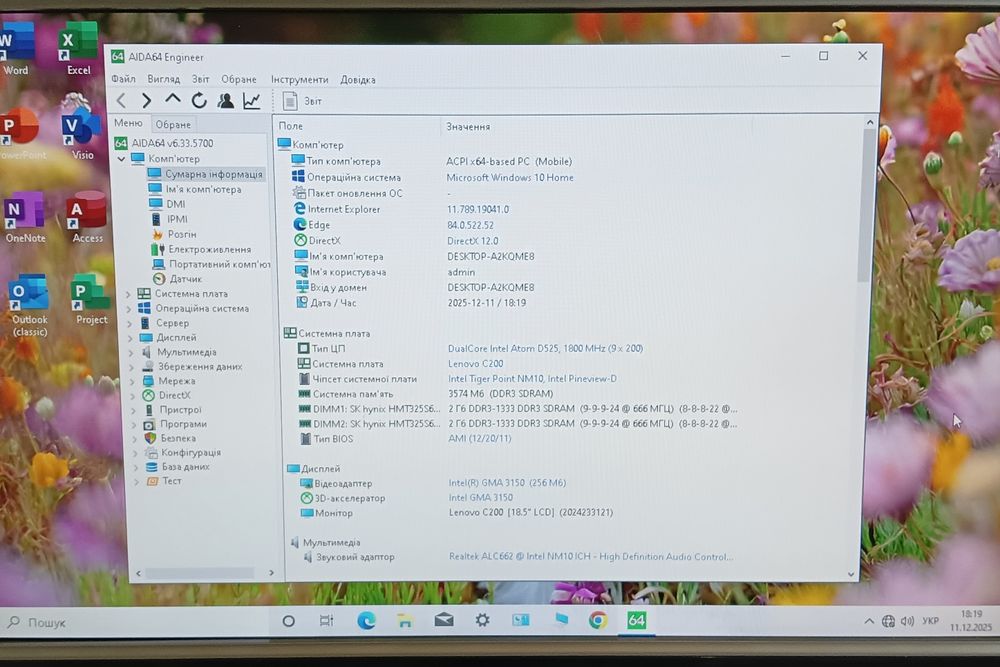Open the DualCore Intel Atom D525 link
This screenshot has height=667, width=1000.
(x=545, y=348)
